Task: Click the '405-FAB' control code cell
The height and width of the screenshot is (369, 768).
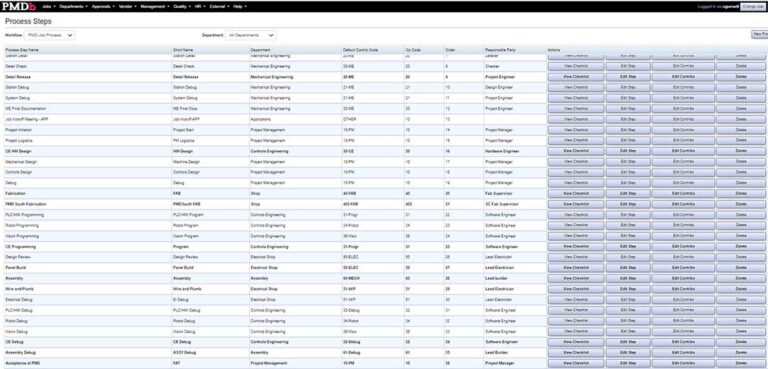Action: tap(373, 204)
